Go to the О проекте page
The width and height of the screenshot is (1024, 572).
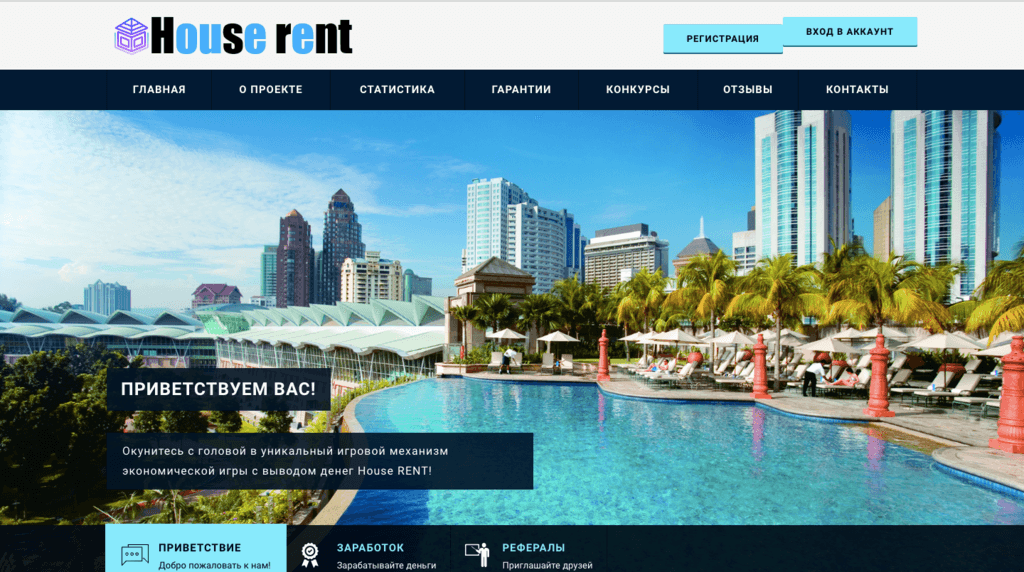pyautogui.click(x=270, y=89)
